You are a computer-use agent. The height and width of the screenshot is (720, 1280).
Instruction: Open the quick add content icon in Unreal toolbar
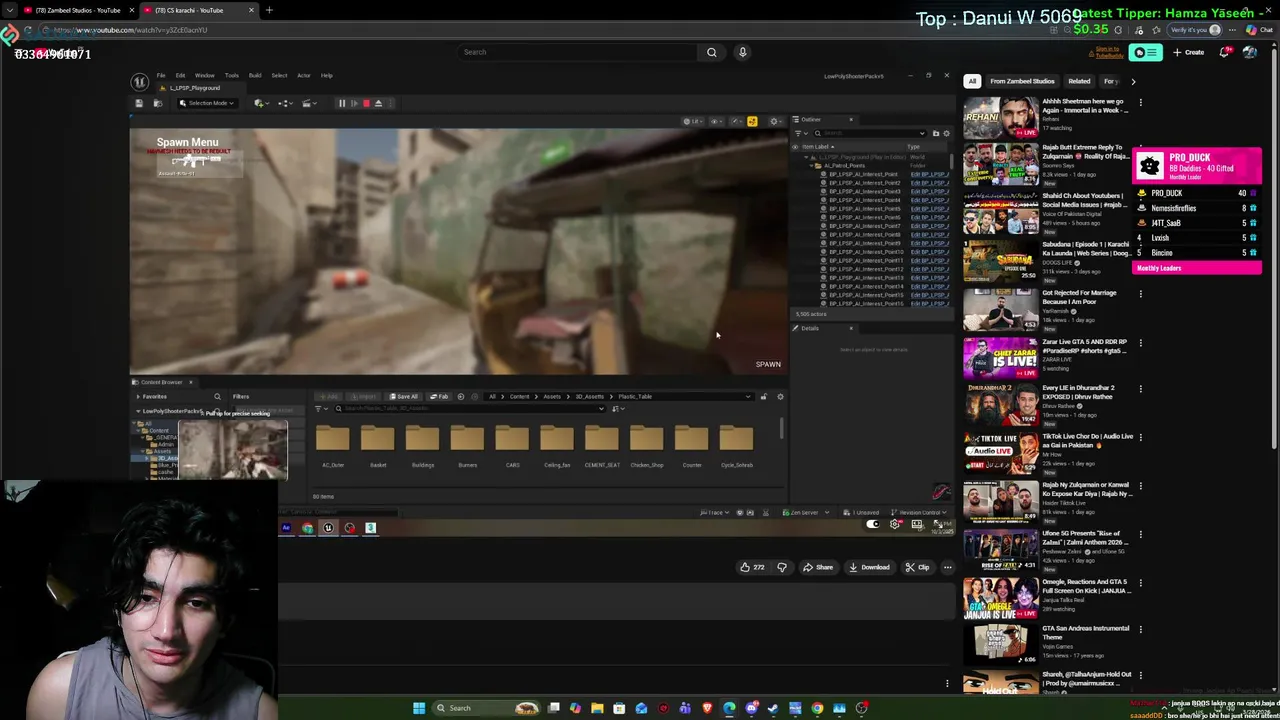click(x=260, y=103)
